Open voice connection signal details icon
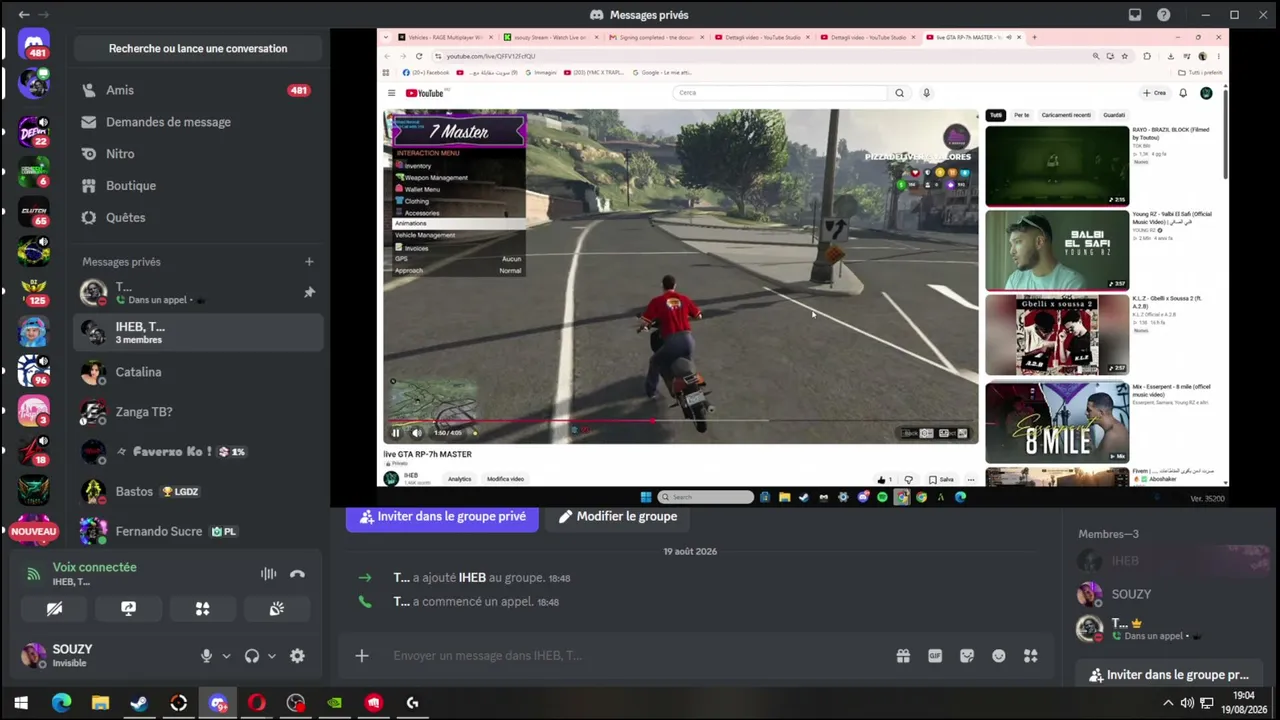Screen dimensions: 1280x720 [x=33, y=574]
